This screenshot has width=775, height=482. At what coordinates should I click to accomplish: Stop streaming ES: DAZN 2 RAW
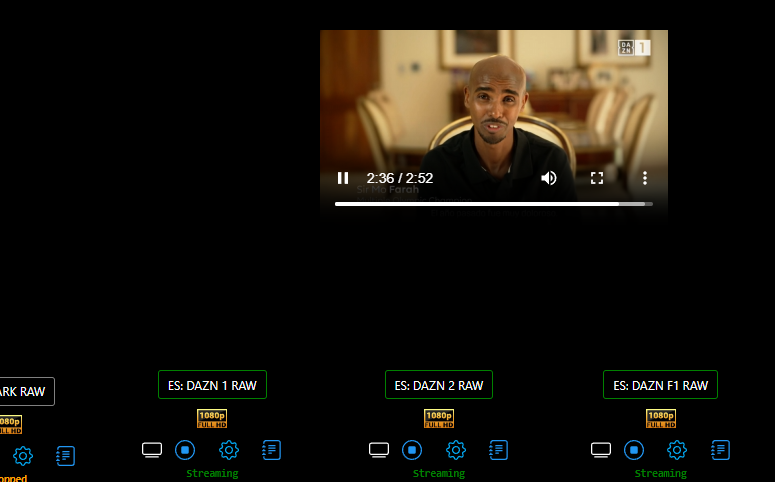coord(412,450)
